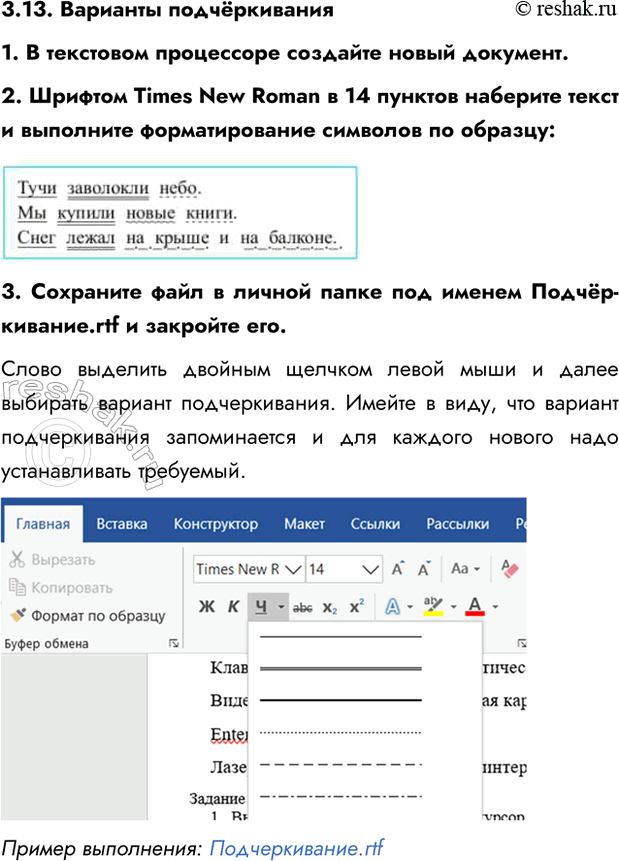Viewport: 619px width, 861px height.
Task: Collapse the underline style dropdown arrow
Action: click(x=281, y=607)
